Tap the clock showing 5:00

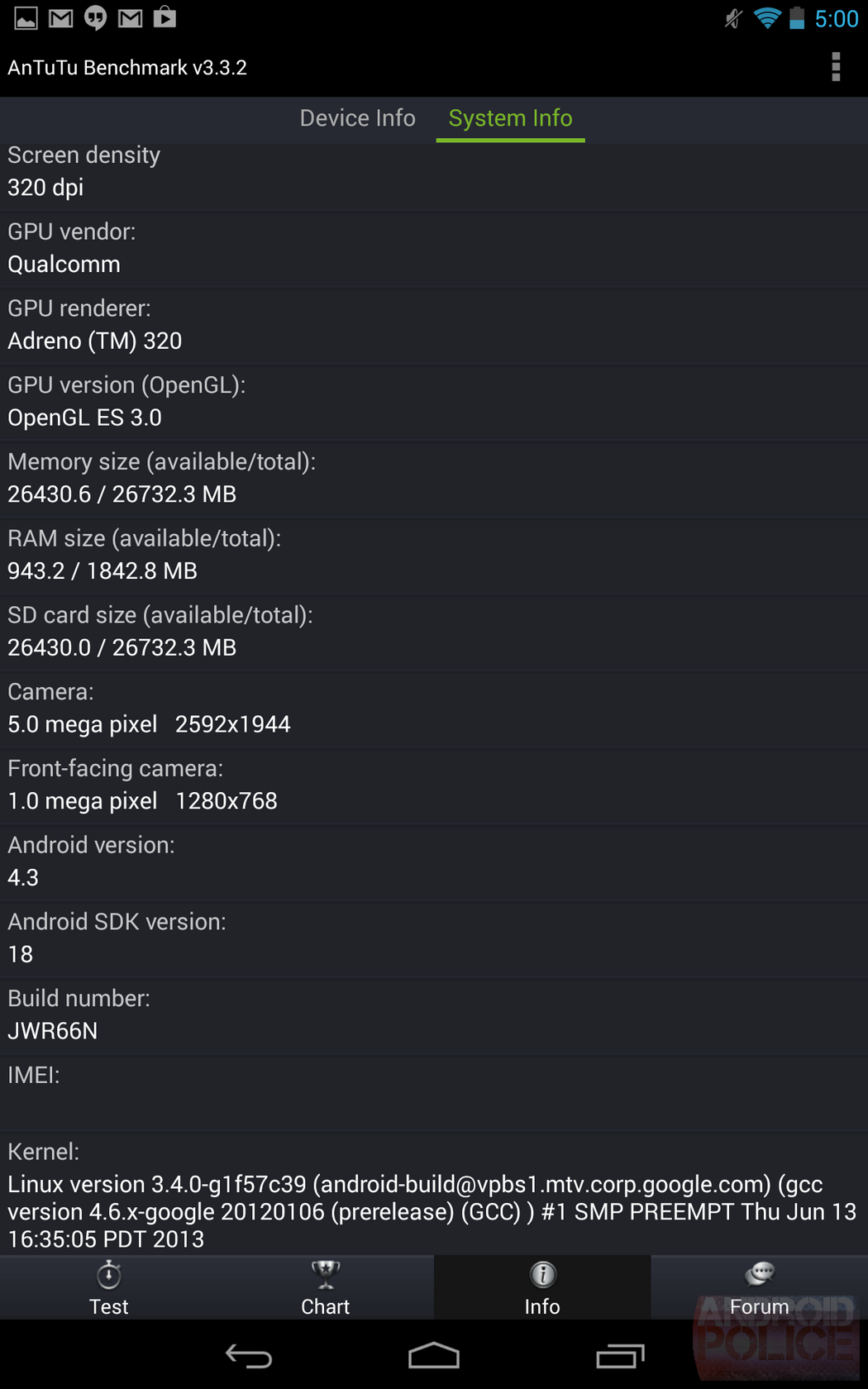[x=837, y=19]
